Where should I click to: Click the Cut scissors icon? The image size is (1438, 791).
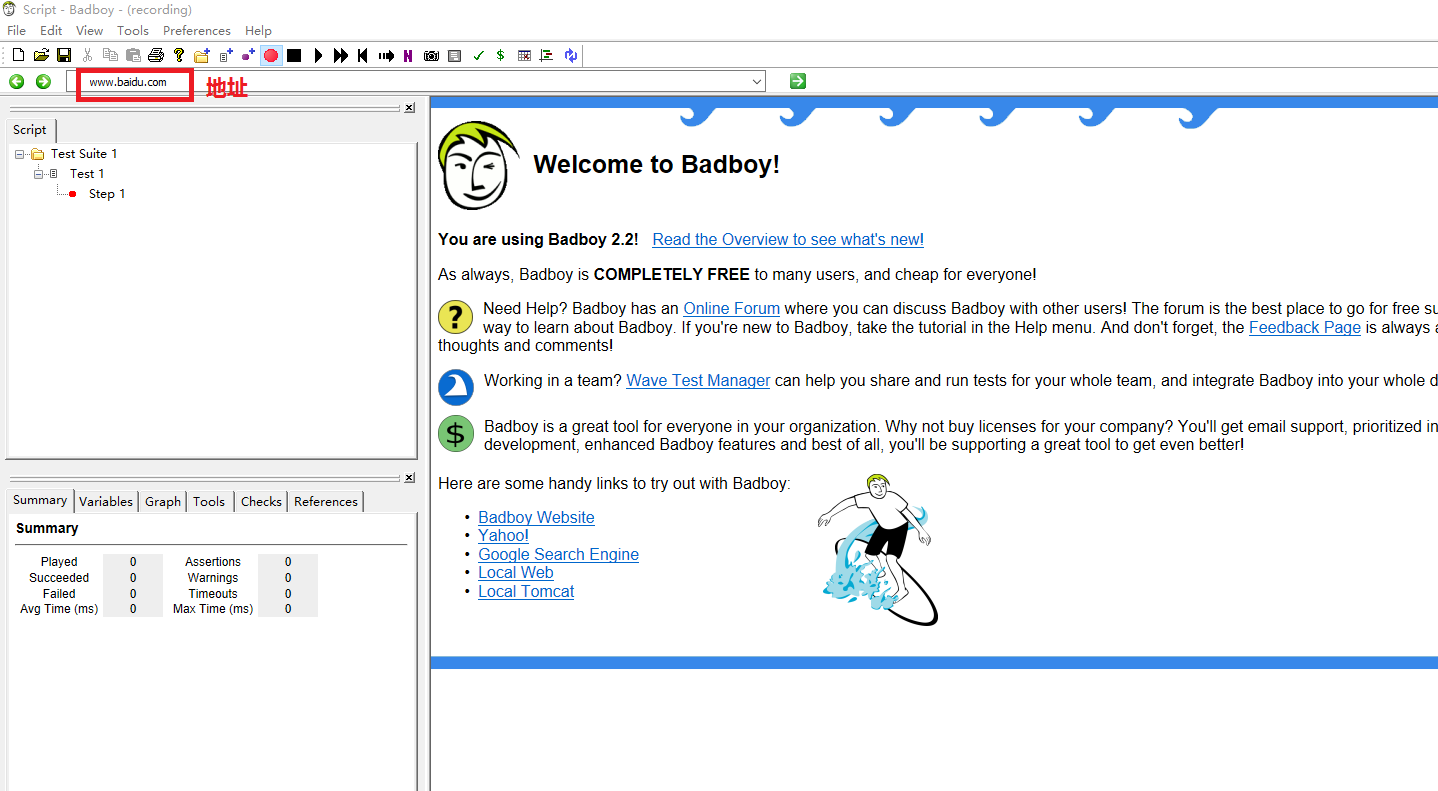pos(88,55)
